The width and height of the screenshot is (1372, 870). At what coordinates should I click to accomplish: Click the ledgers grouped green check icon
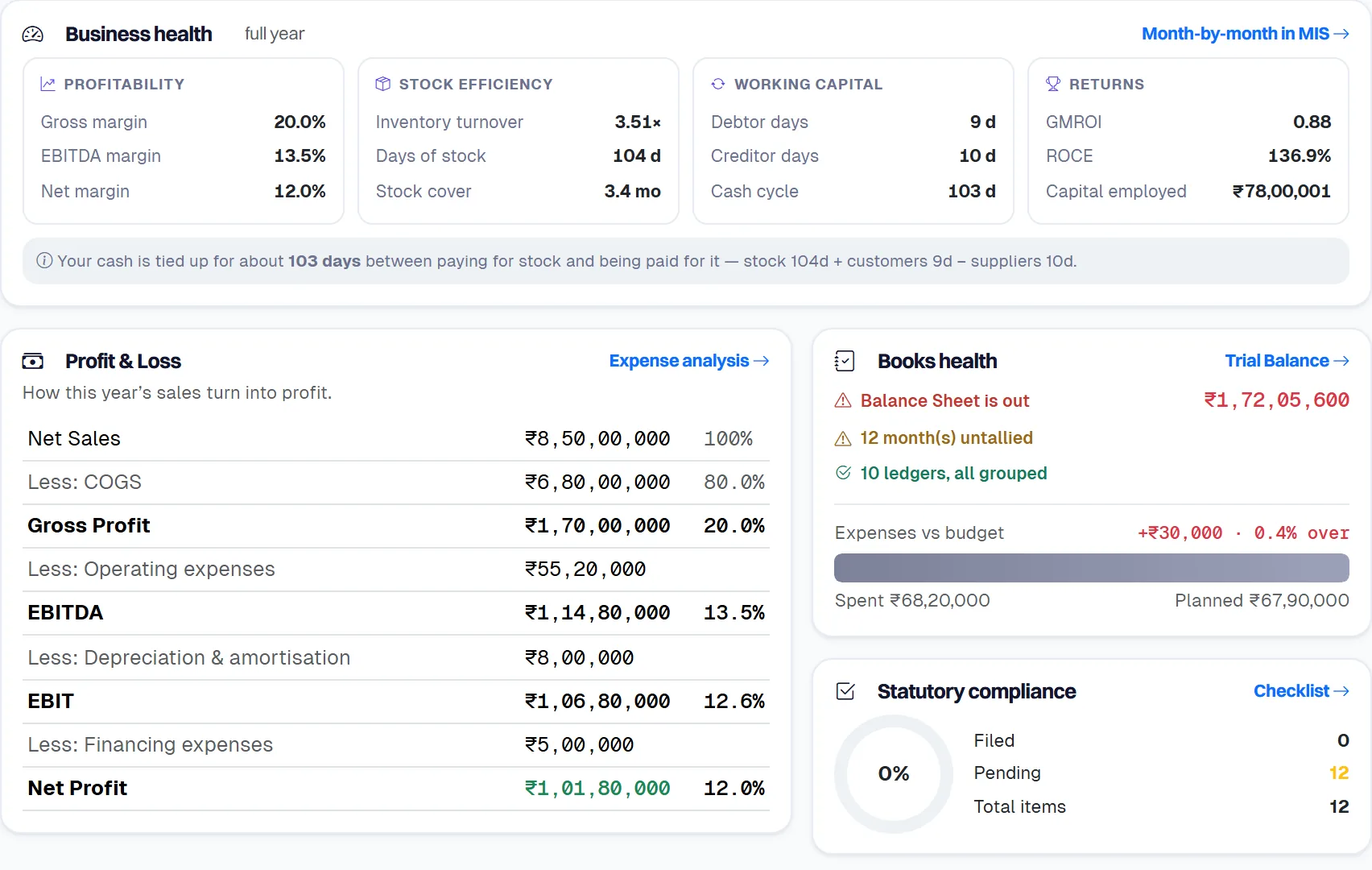843,473
